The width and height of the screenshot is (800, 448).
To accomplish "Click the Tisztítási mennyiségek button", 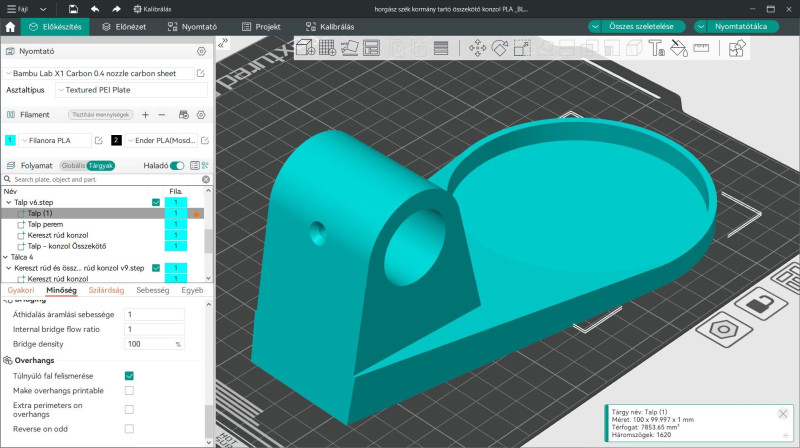I will click(101, 115).
